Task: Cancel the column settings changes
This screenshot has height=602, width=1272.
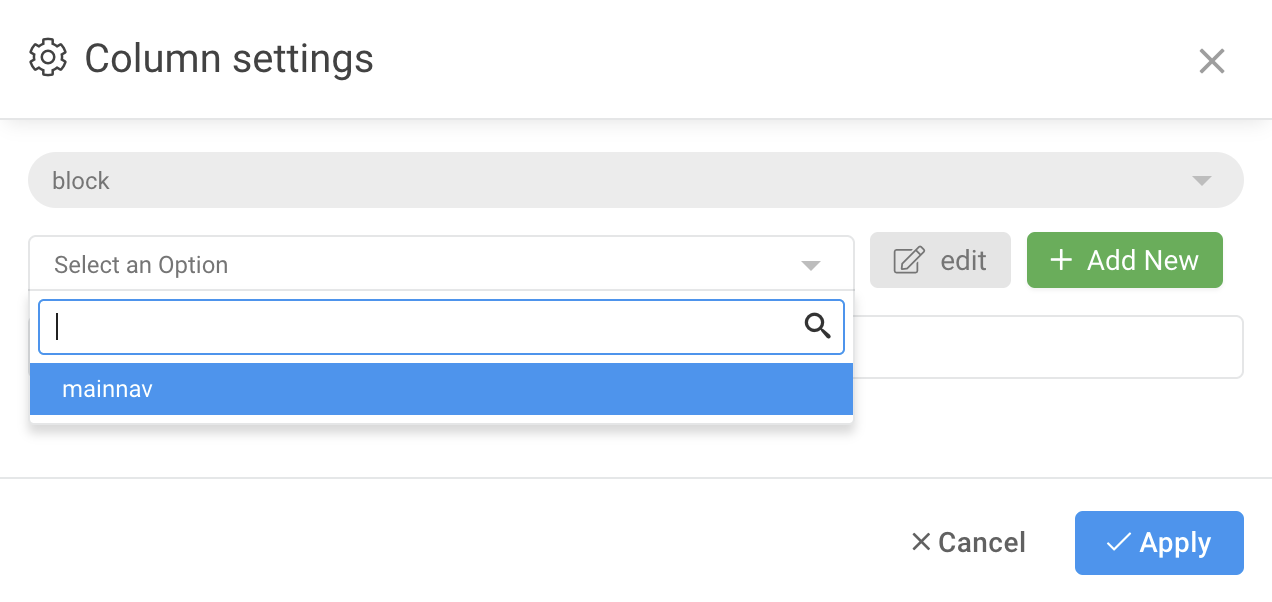Action: click(968, 542)
